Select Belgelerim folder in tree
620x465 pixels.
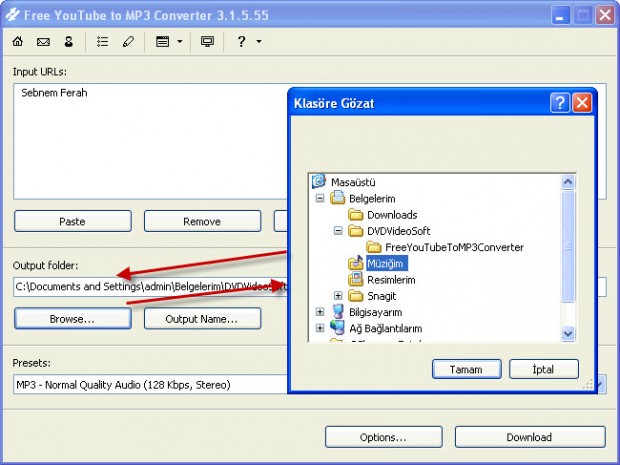[372, 198]
